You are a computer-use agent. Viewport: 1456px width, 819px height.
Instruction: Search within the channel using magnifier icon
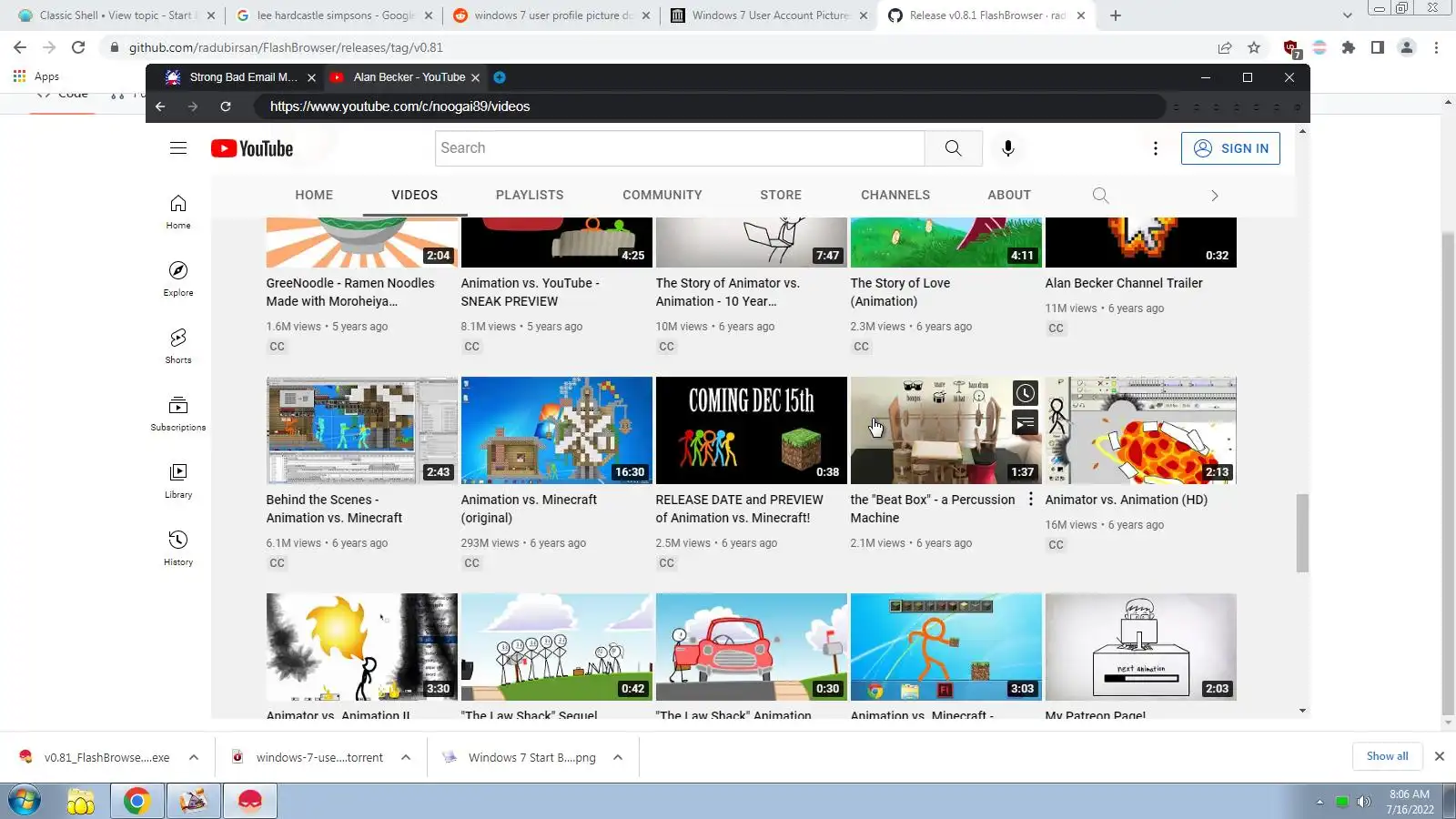(x=1100, y=195)
